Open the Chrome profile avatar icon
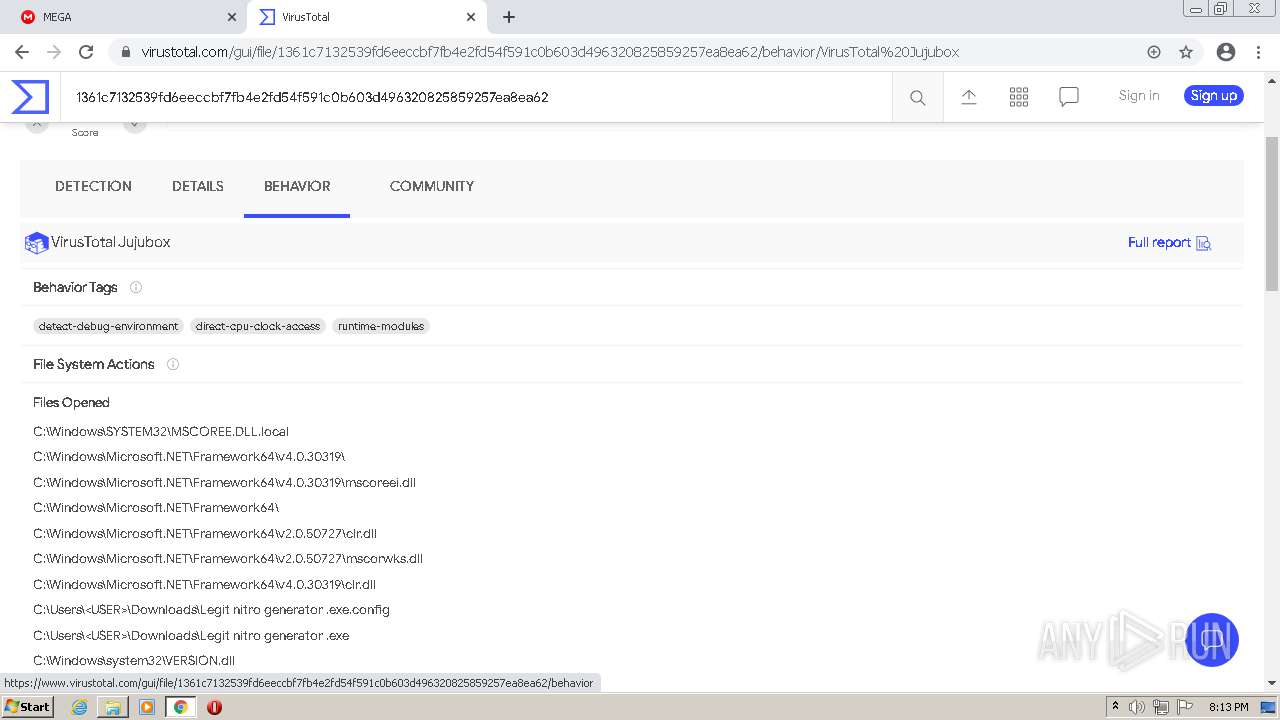Viewport: 1280px width, 720px height. [x=1226, y=52]
